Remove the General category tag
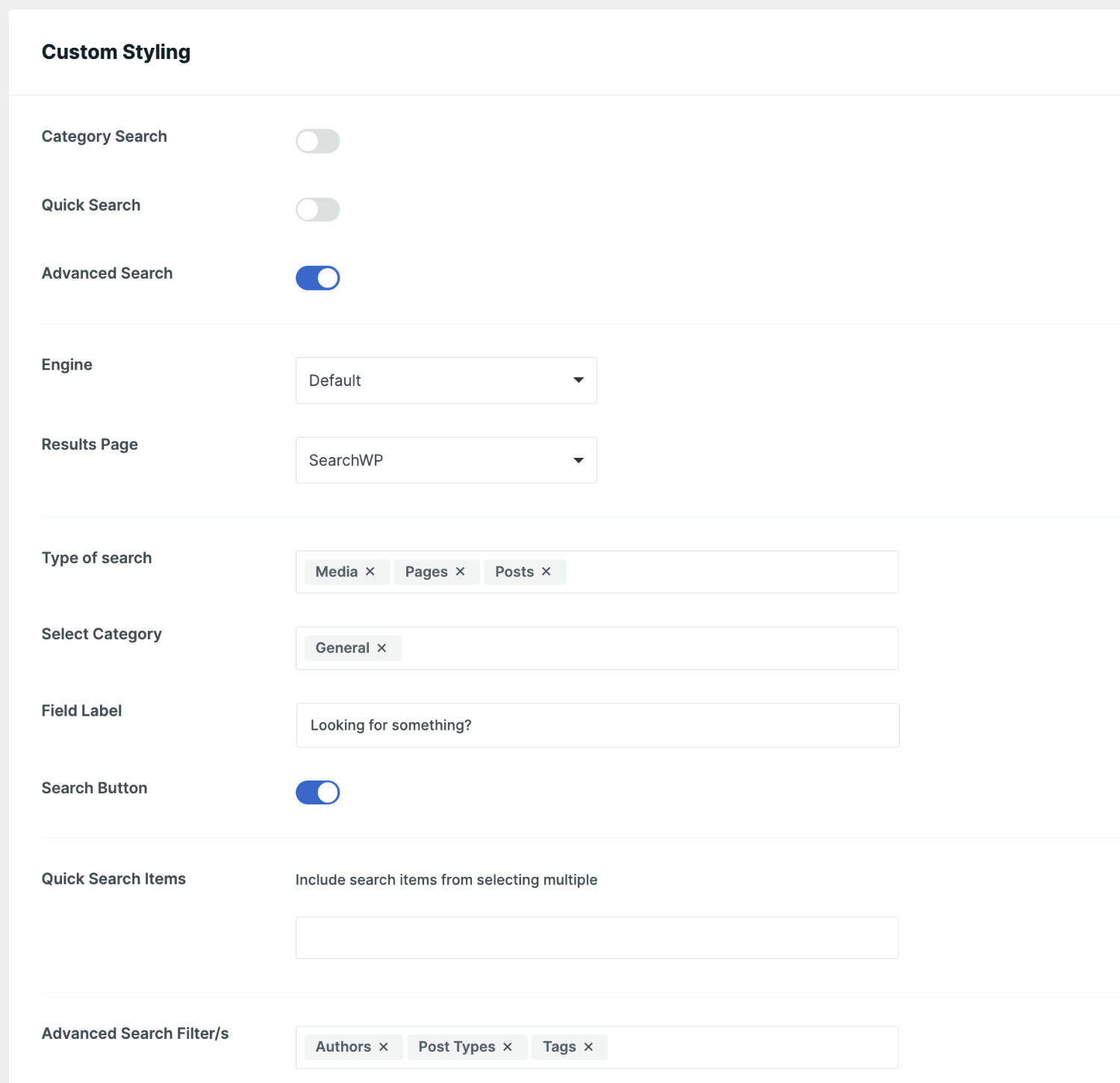The height and width of the screenshot is (1083, 1120). [x=382, y=648]
